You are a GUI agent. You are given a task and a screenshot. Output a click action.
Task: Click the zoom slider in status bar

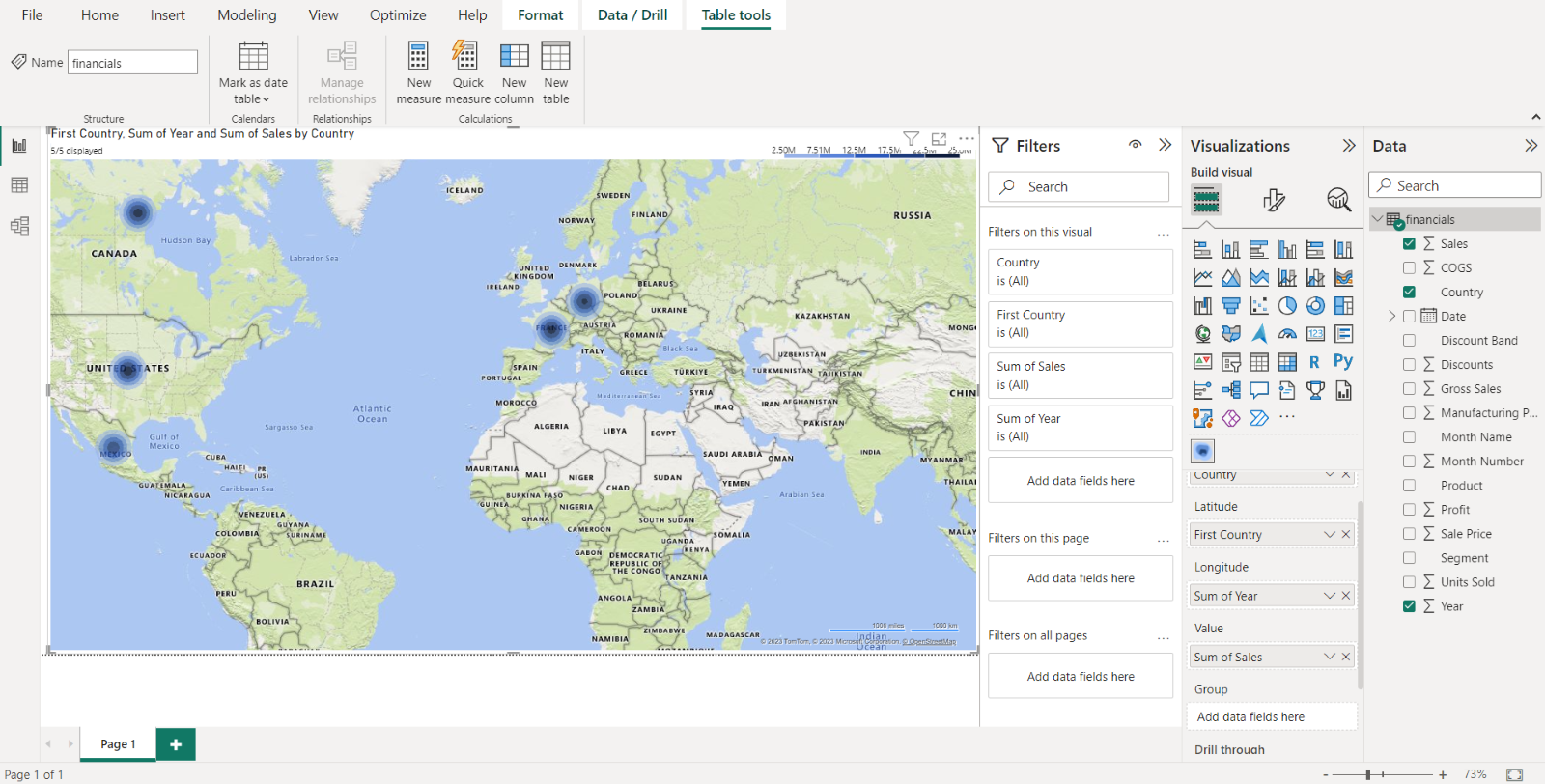1368,774
